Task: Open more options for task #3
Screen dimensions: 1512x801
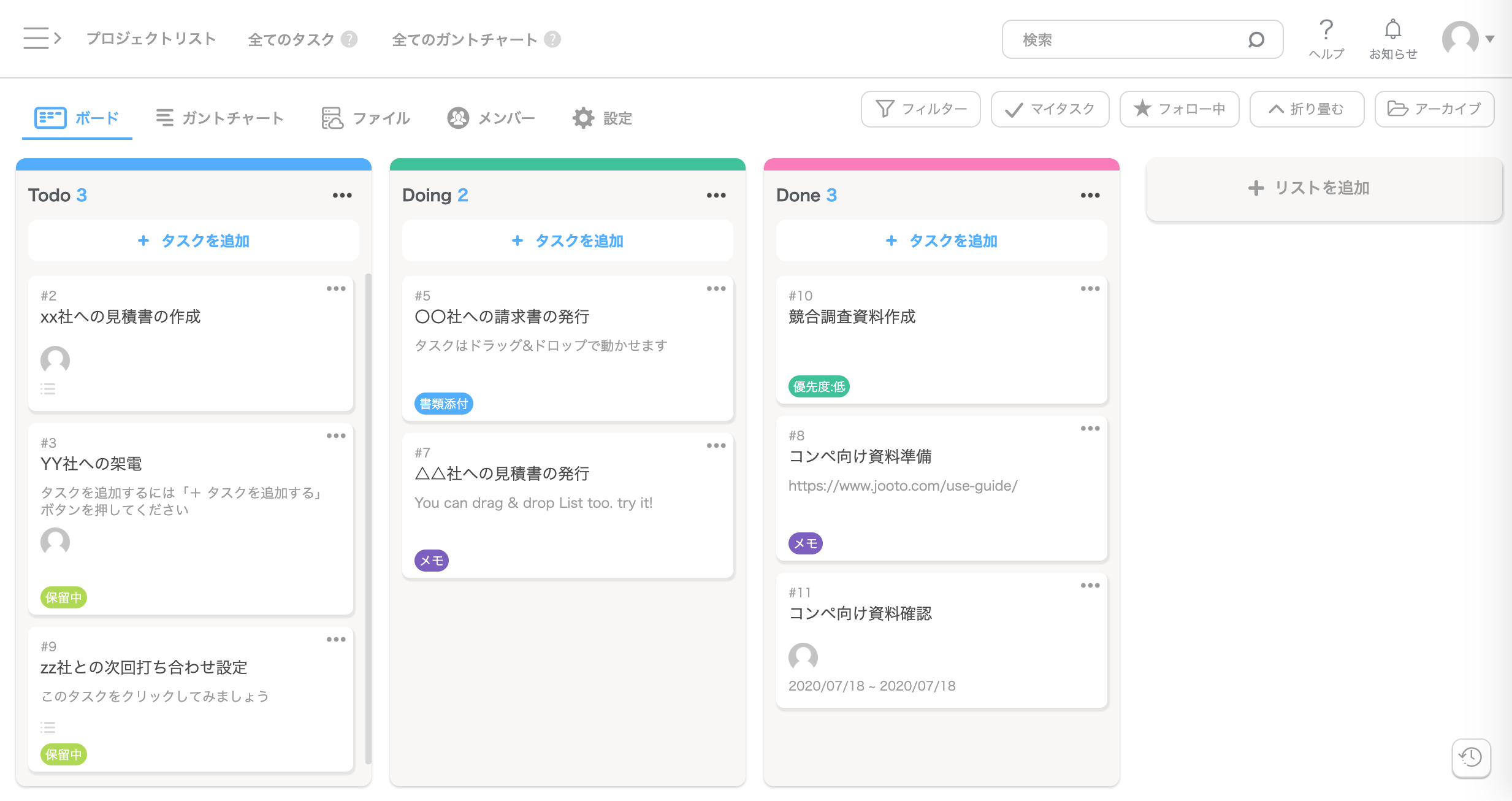Action: (x=336, y=435)
